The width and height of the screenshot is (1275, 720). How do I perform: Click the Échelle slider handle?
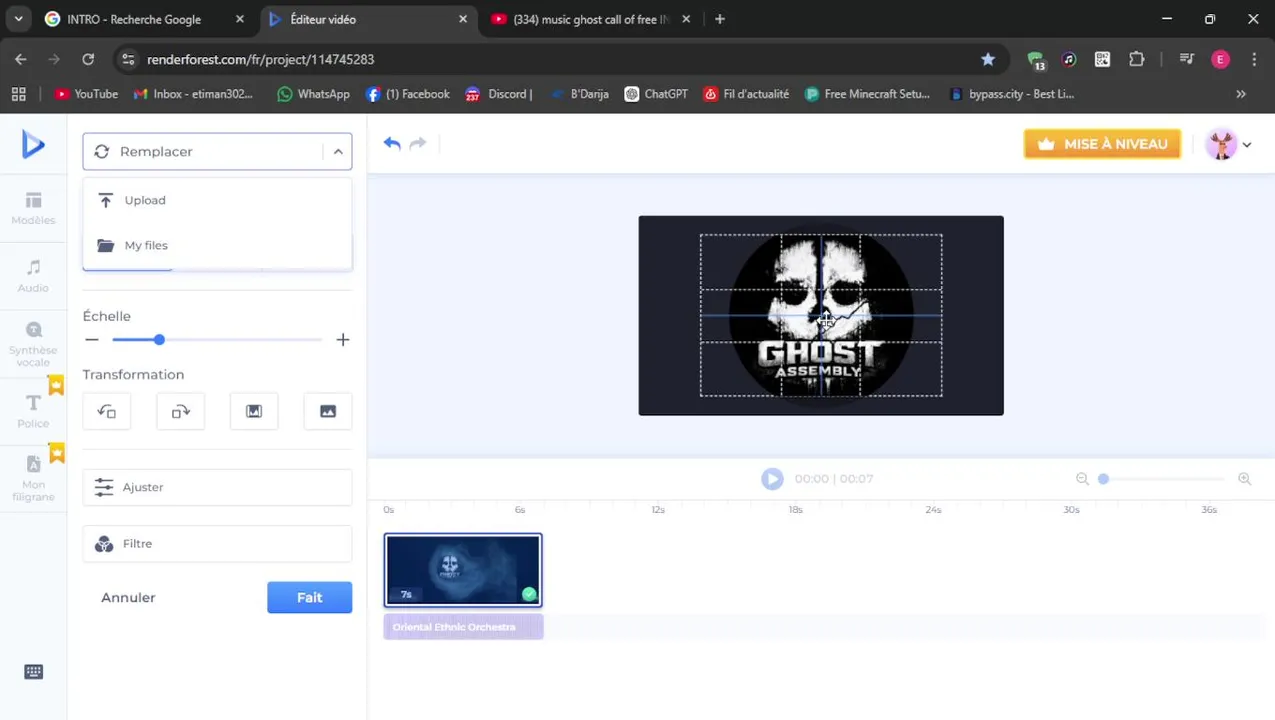159,340
